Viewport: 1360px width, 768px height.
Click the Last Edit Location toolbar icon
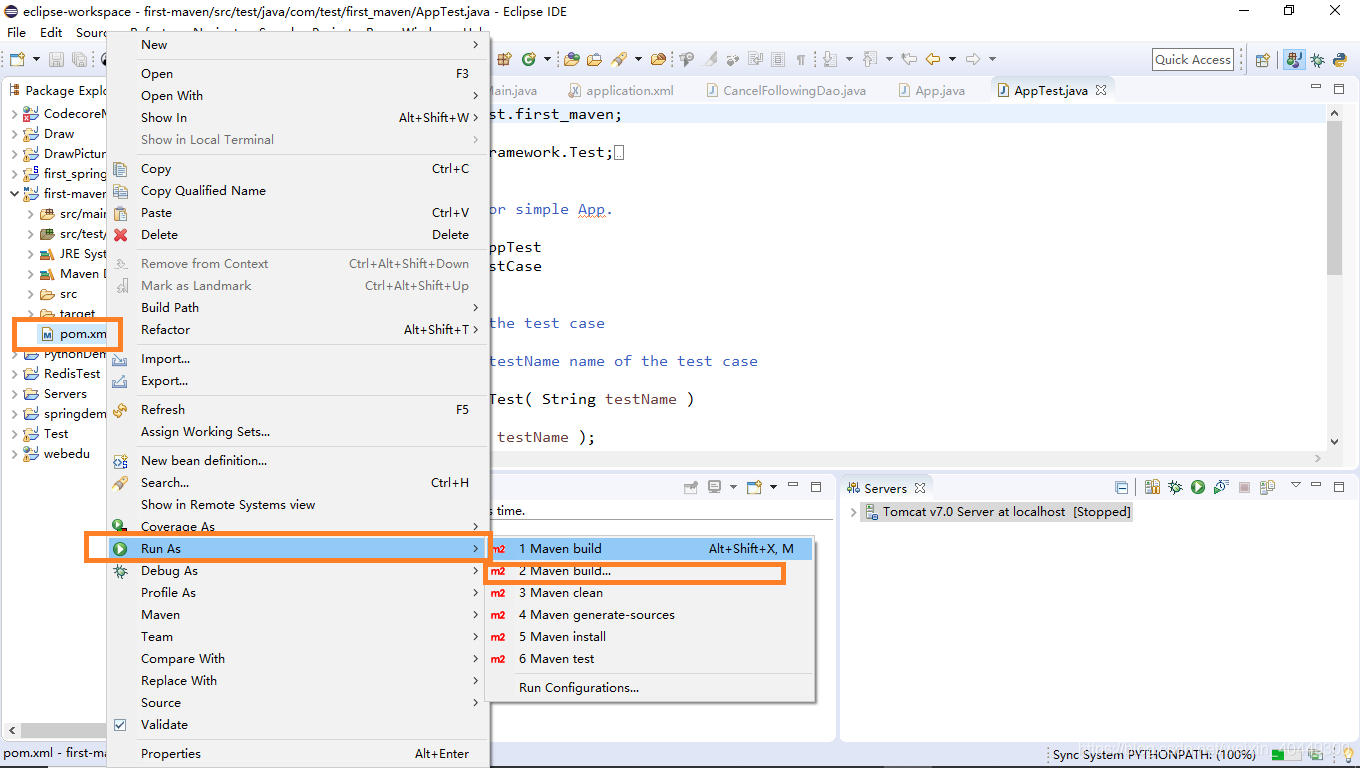point(908,59)
